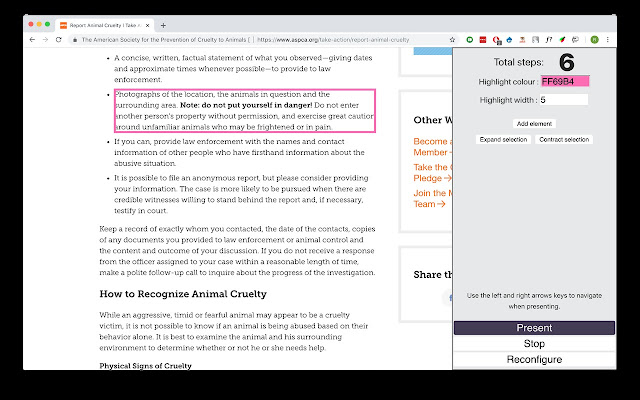The image size is (640, 400).
Task: Click the blue circular arrow extension icon
Action: click(509, 40)
